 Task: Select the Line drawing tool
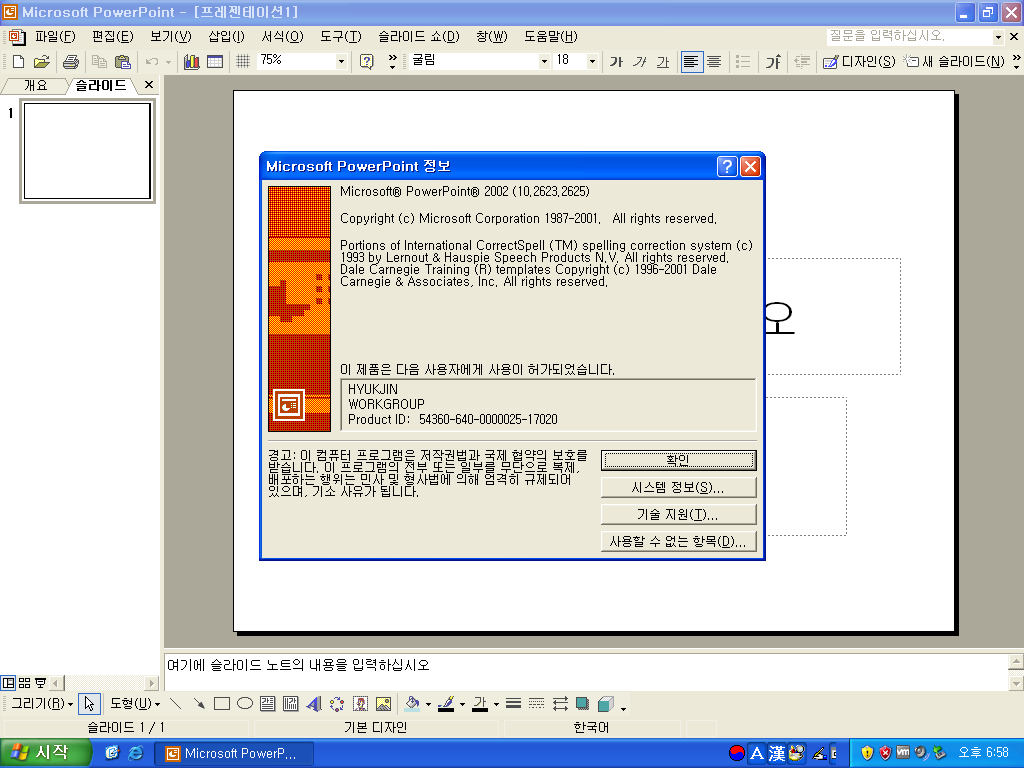click(175, 704)
